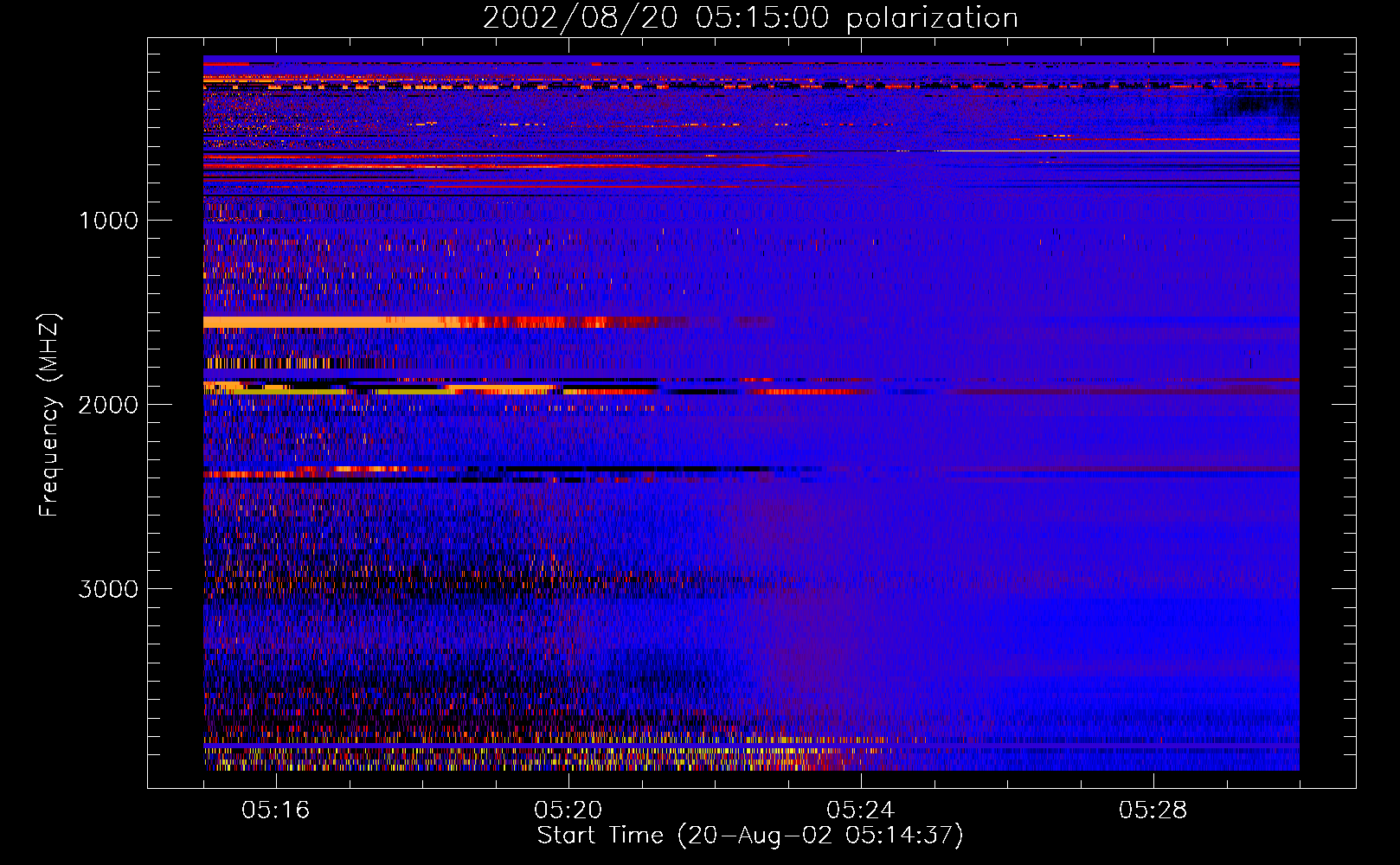The image size is (1400, 865).
Task: Click the 05:20 time axis label
Action: 568,811
